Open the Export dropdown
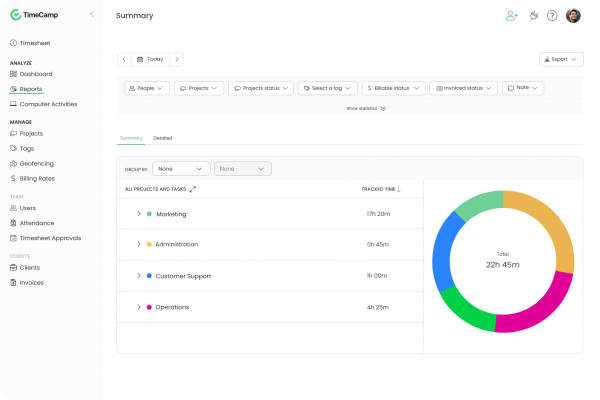 tap(560, 59)
